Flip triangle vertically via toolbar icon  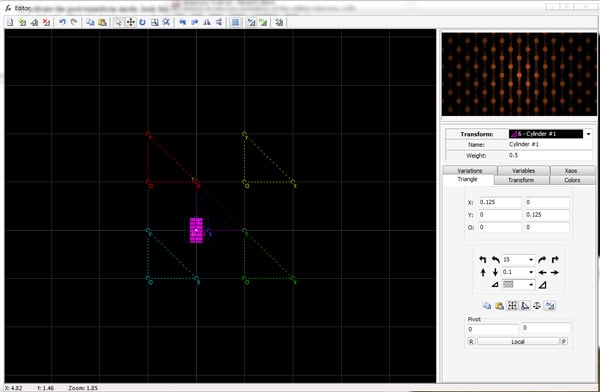click(x=218, y=22)
